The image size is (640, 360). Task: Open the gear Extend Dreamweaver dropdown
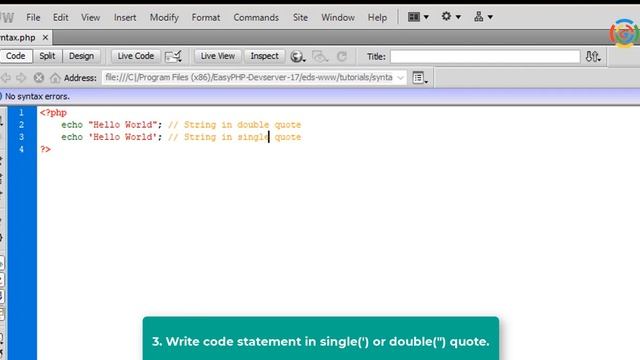(451, 17)
